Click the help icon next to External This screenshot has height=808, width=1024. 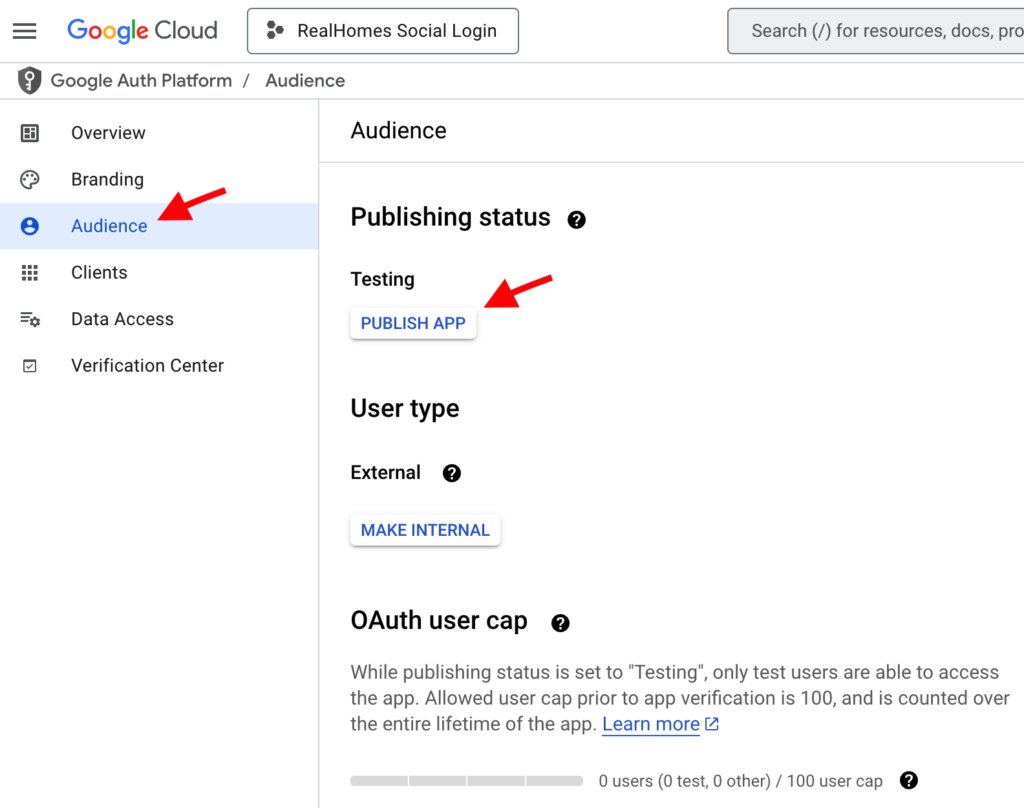tap(451, 473)
